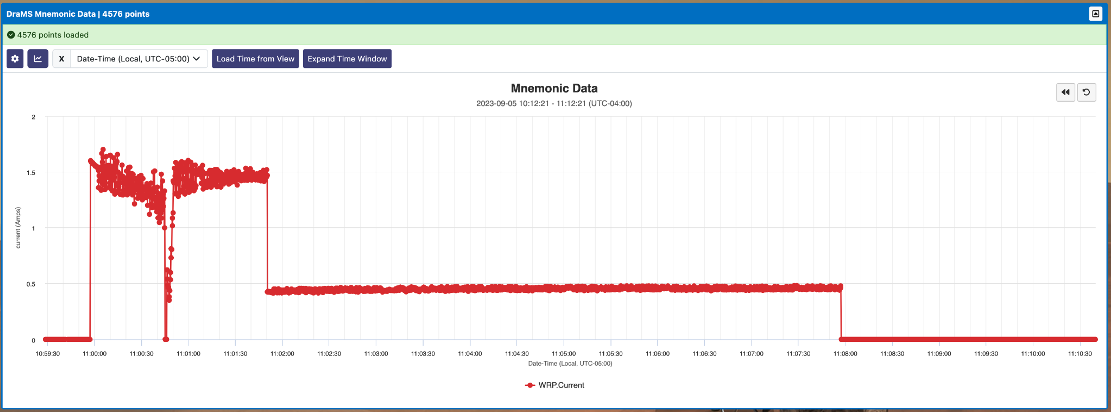1115x415 pixels.
Task: Click the Mnemonic Data chart title
Action: point(554,88)
